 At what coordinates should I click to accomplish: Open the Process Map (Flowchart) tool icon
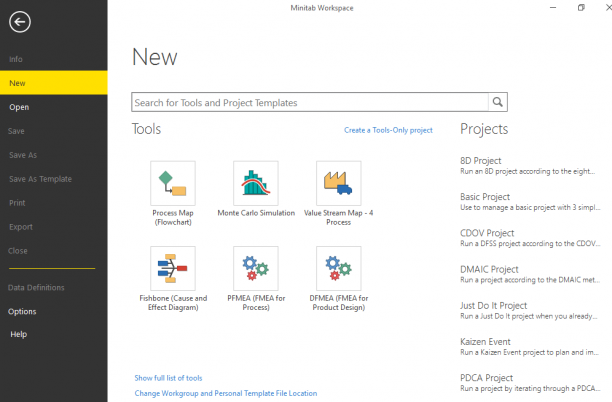click(x=173, y=183)
